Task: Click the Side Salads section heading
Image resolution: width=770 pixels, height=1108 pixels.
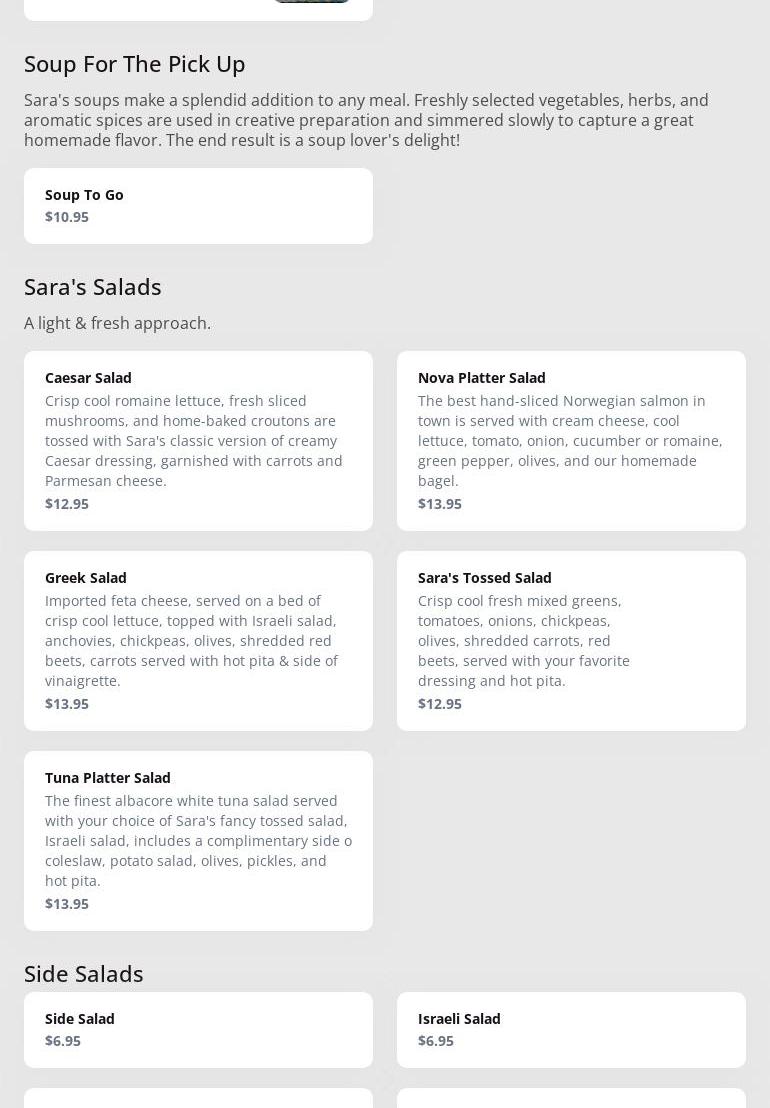Action: 84,974
